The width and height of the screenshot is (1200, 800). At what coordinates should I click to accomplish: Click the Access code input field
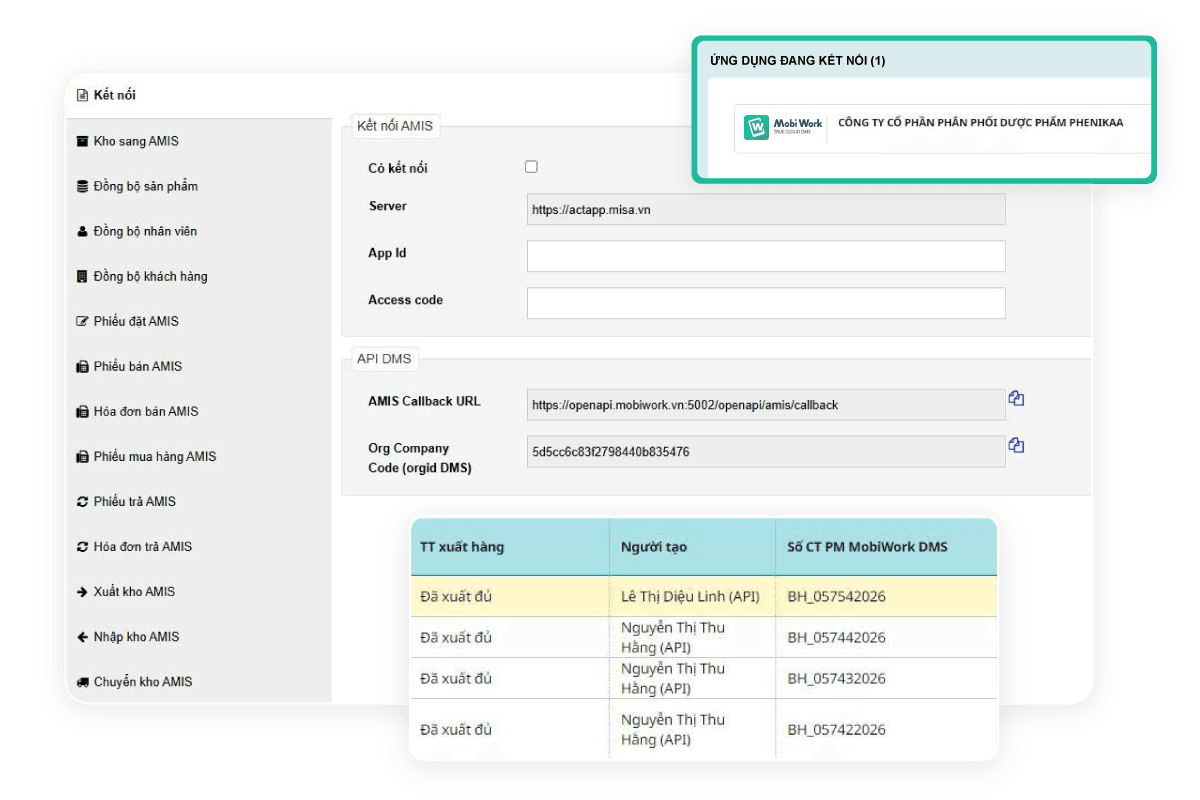tap(765, 303)
